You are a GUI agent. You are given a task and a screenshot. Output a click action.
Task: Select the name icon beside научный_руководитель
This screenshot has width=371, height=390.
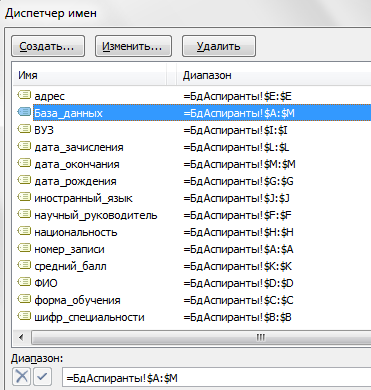(x=24, y=215)
